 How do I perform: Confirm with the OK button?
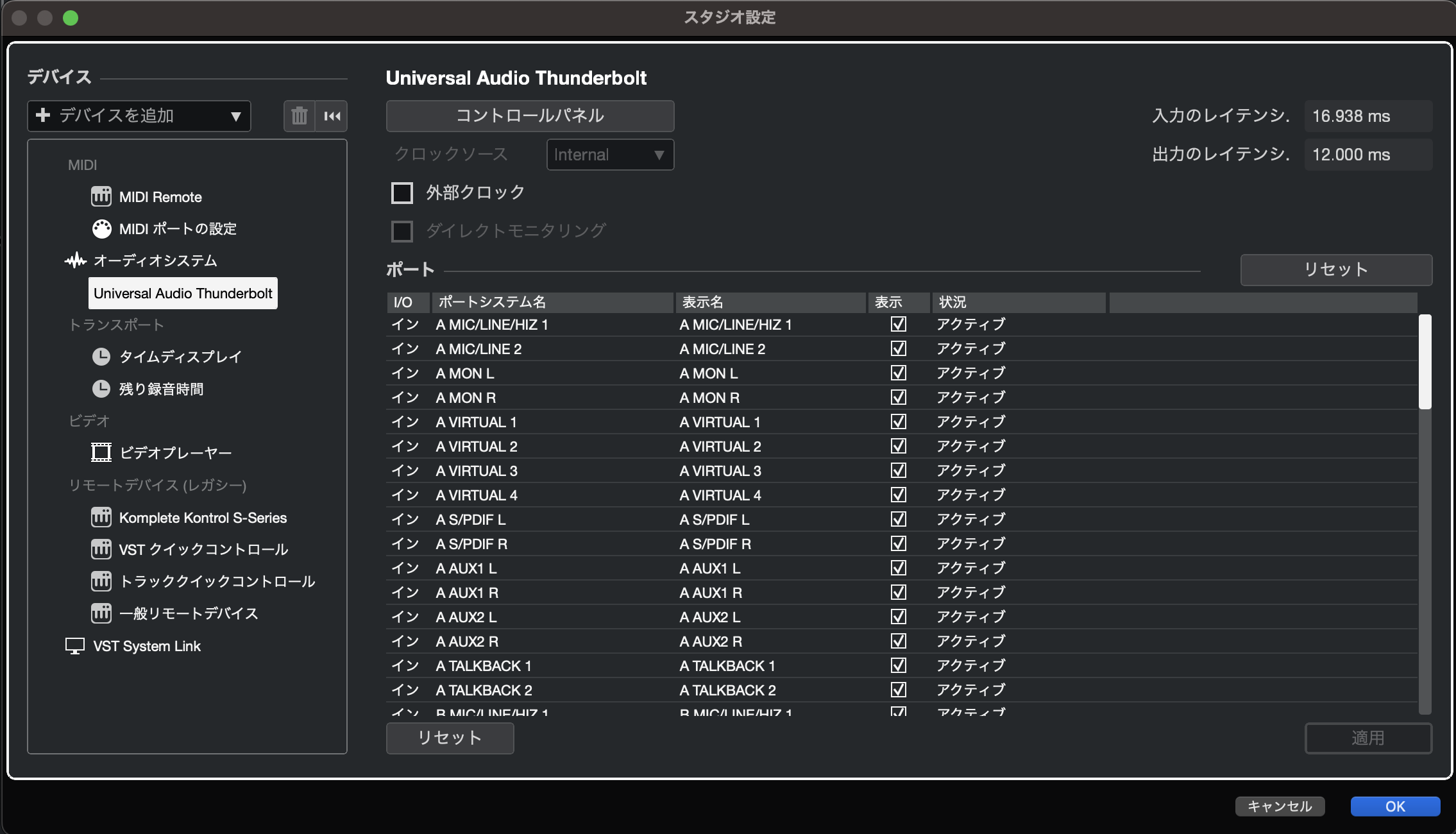[1395, 806]
